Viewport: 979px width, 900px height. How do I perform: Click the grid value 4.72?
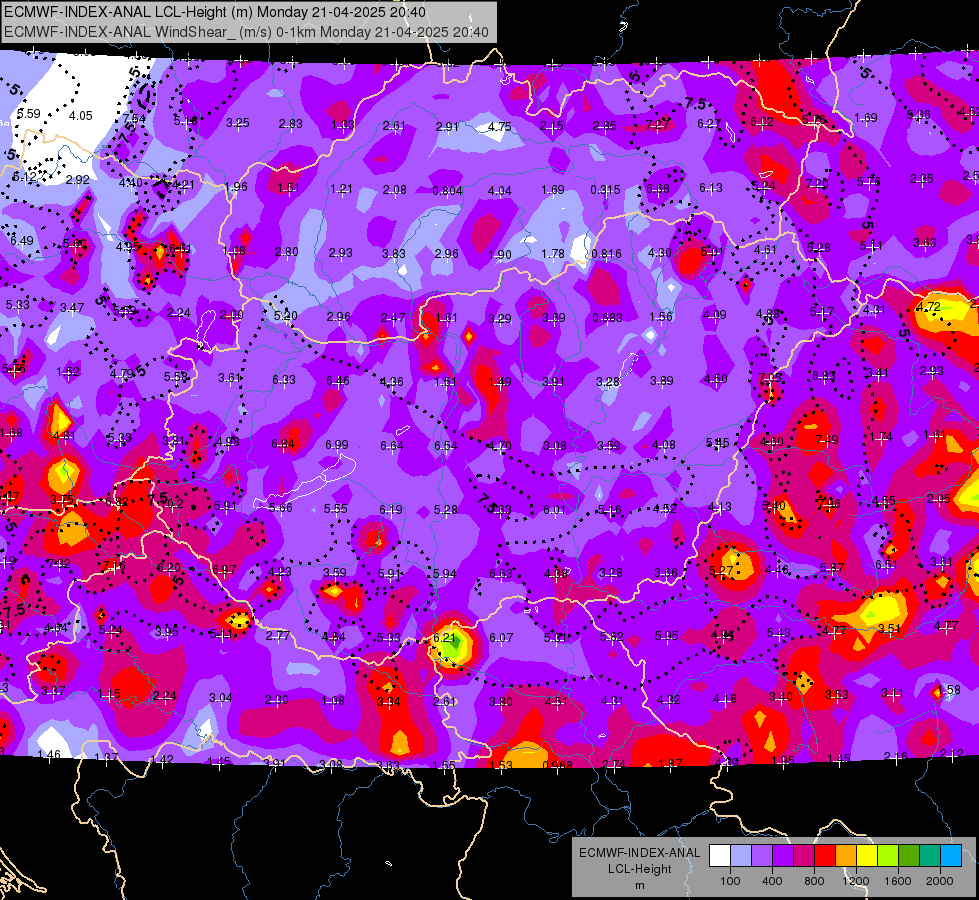(928, 307)
